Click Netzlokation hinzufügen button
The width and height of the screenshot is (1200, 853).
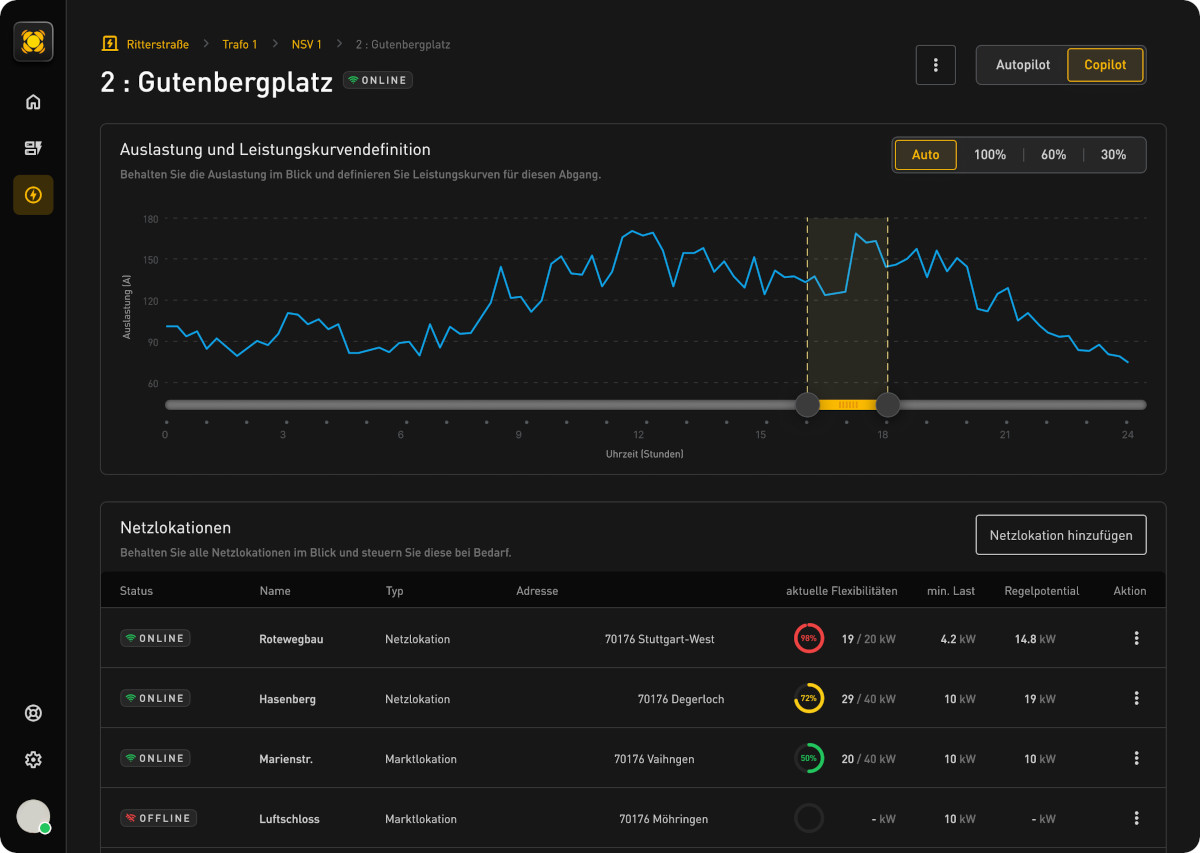1060,535
